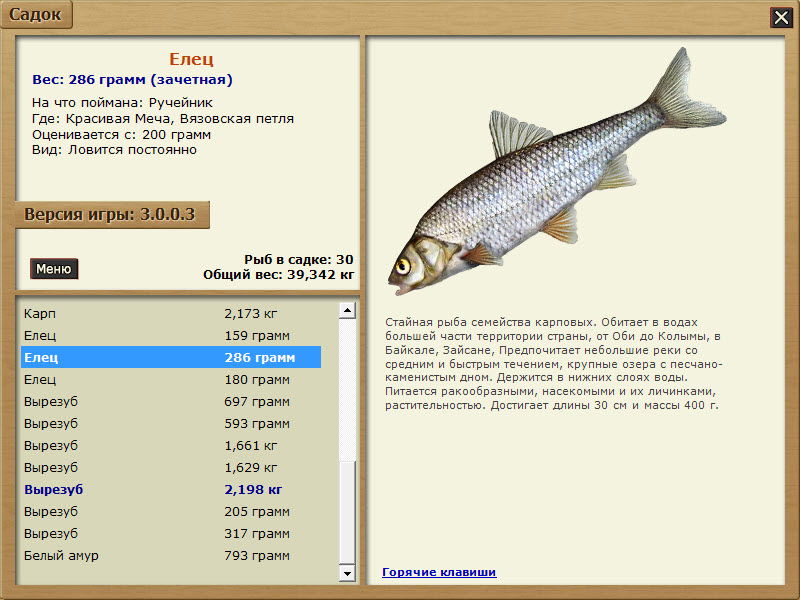Click the Версия игры 3.0.0.3 banner
The width and height of the screenshot is (800, 600).
point(112,215)
